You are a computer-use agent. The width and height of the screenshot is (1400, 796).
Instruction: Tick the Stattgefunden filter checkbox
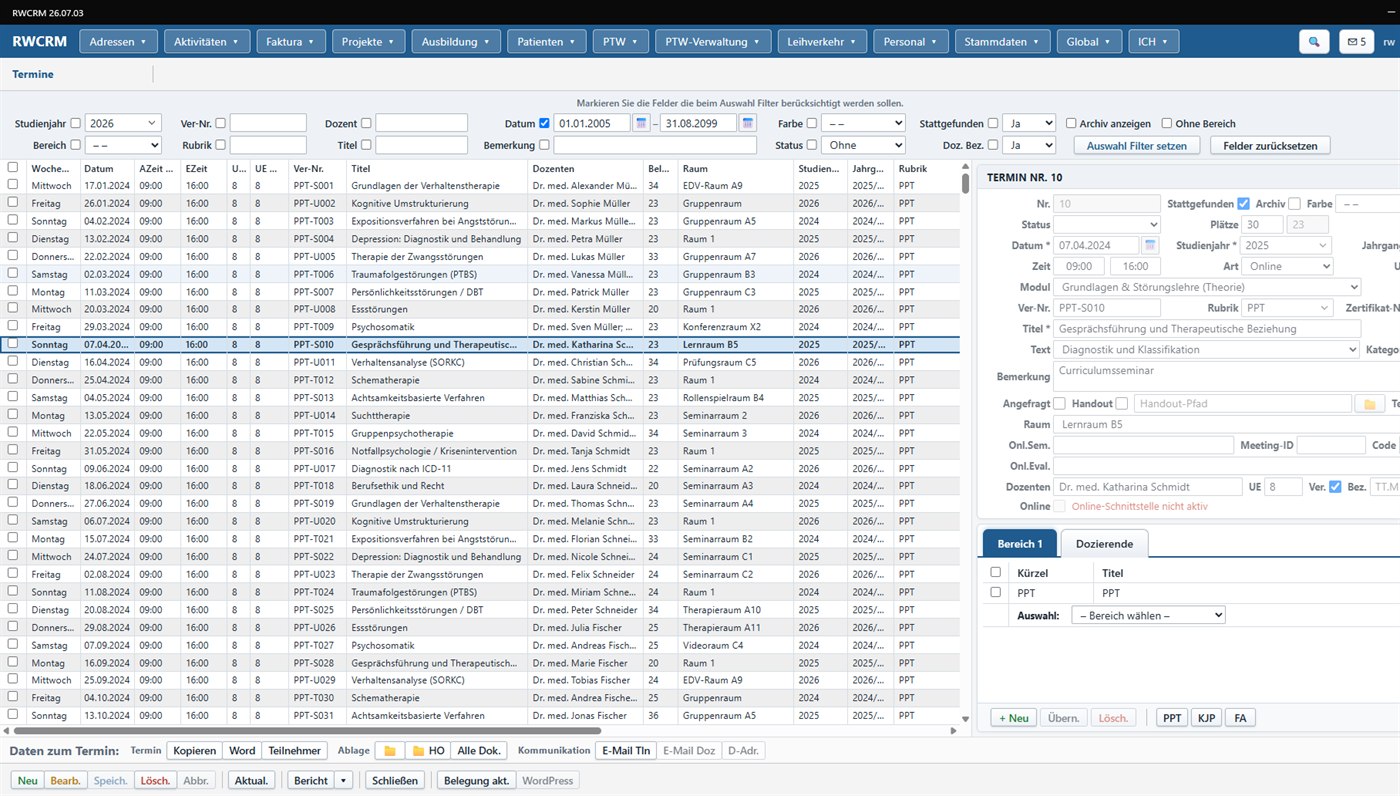(993, 124)
